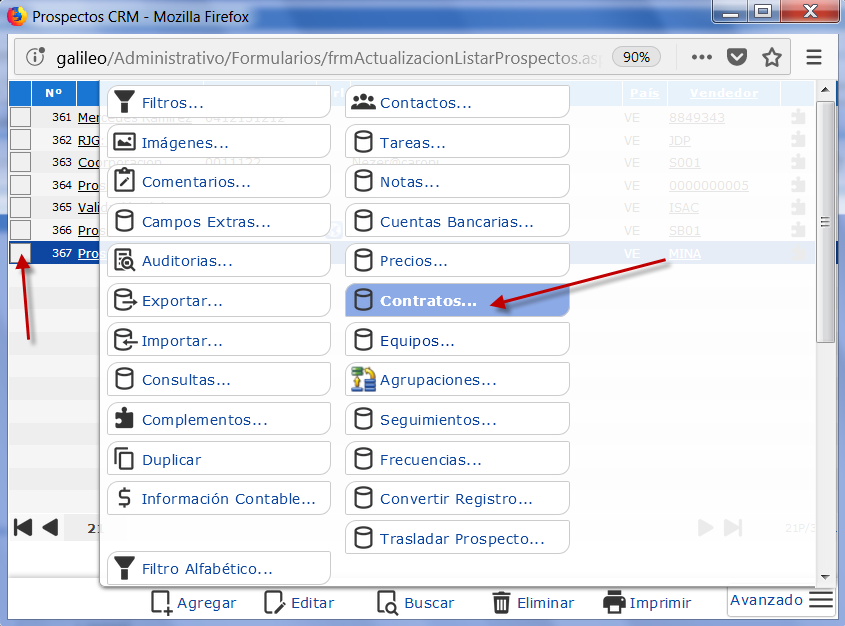The height and width of the screenshot is (626, 845).
Task: Open vendor link JDP
Action: click(680, 141)
